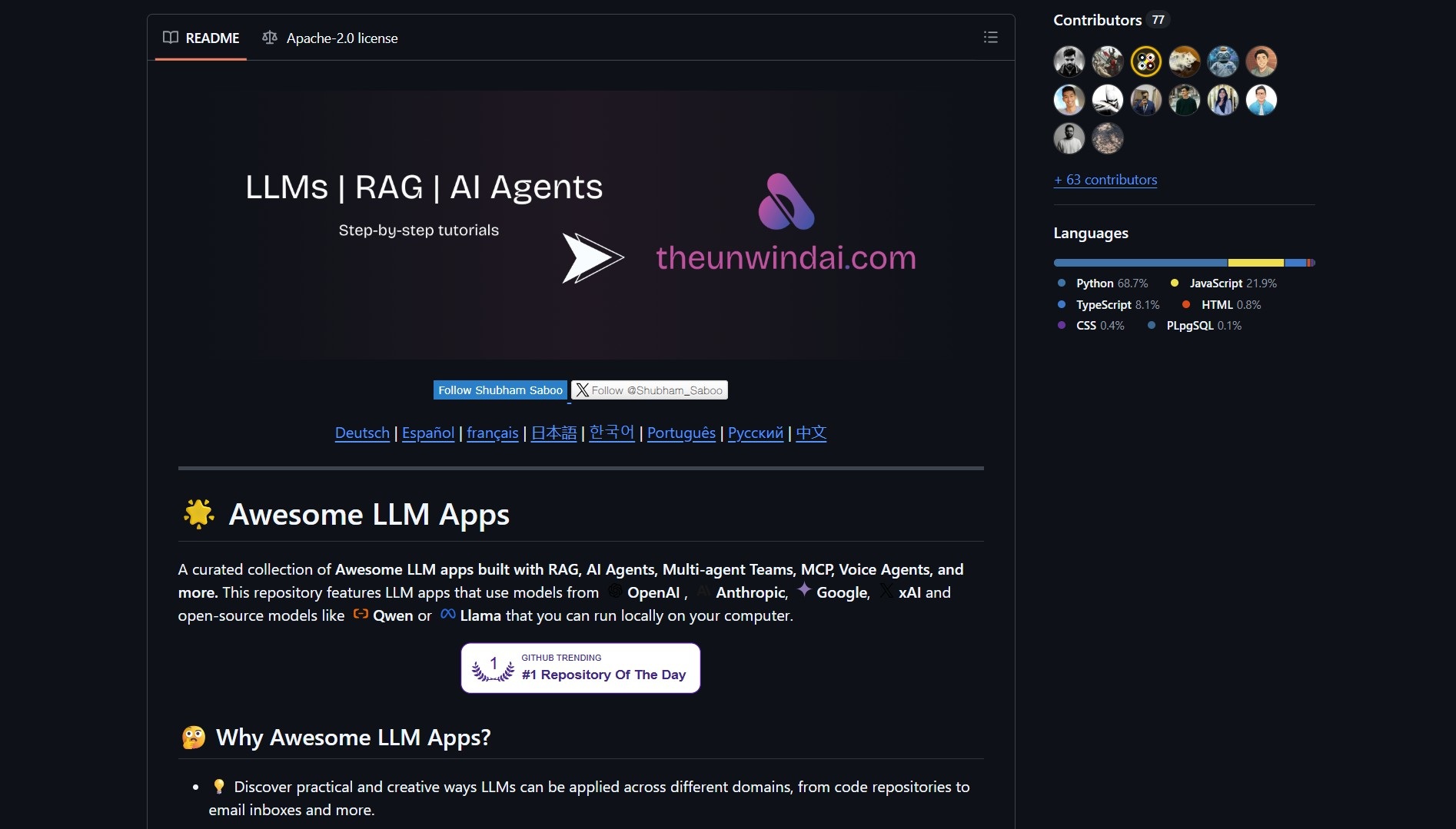
Task: Click the Awesome LLM Apps heading
Action: (x=369, y=515)
